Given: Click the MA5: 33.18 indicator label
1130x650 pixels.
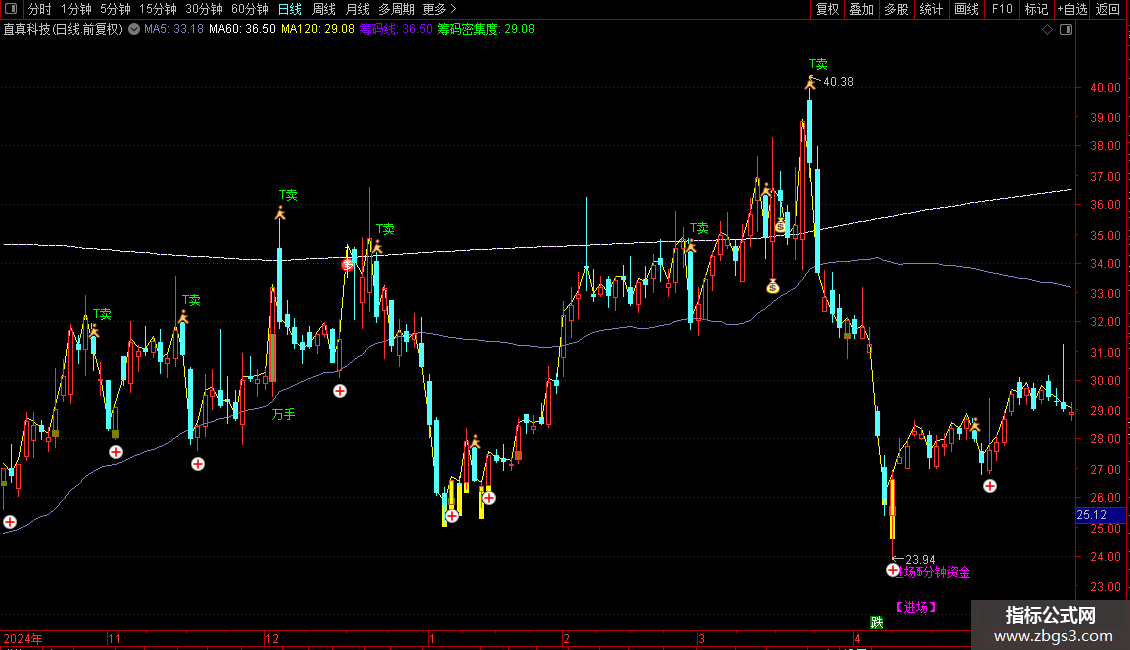Looking at the screenshot, I should point(174,30).
